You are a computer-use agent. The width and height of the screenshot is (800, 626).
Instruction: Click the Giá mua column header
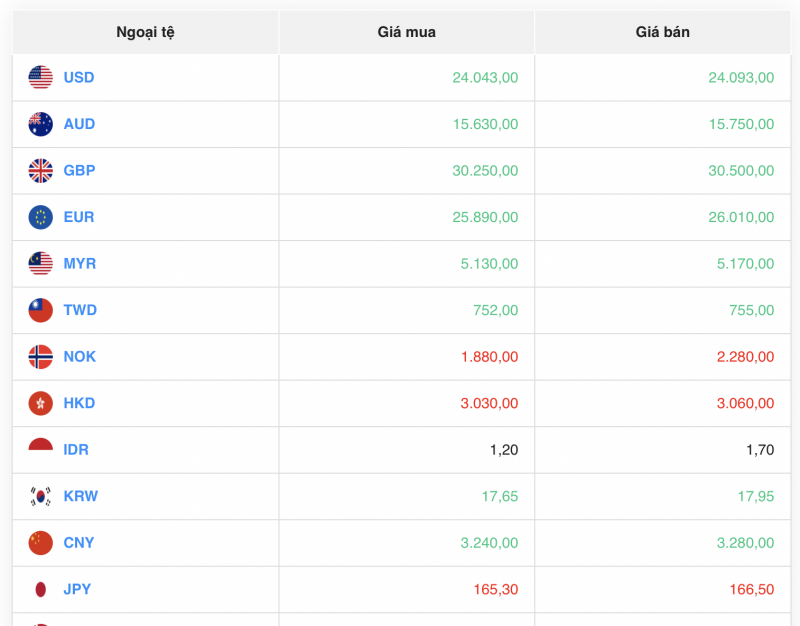[x=405, y=31]
